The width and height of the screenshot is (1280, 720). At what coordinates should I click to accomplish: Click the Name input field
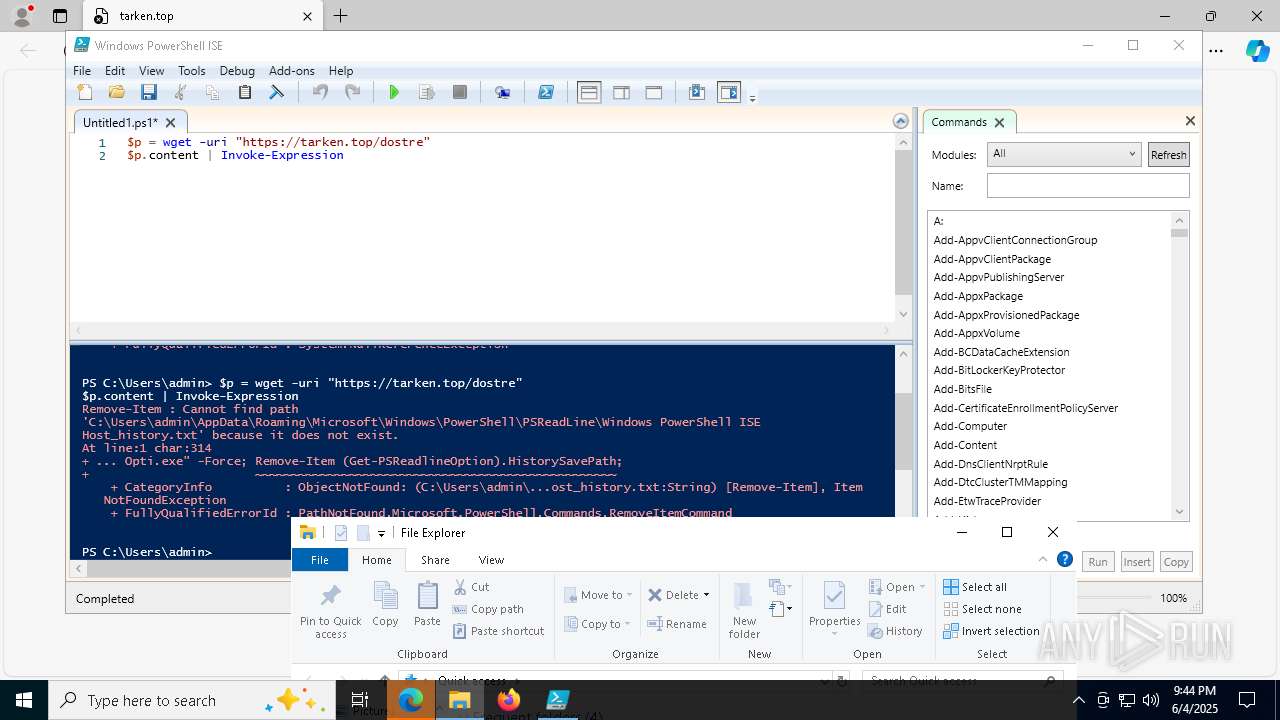[1088, 186]
